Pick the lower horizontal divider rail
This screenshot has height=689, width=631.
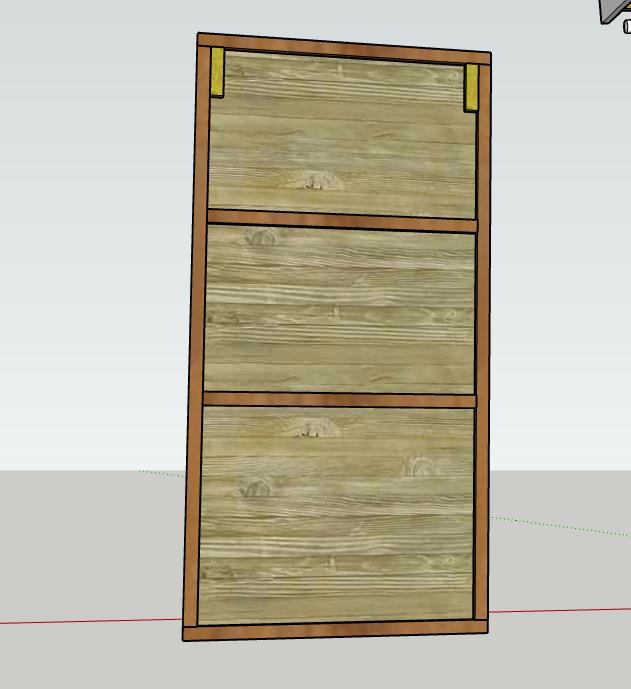point(339,400)
